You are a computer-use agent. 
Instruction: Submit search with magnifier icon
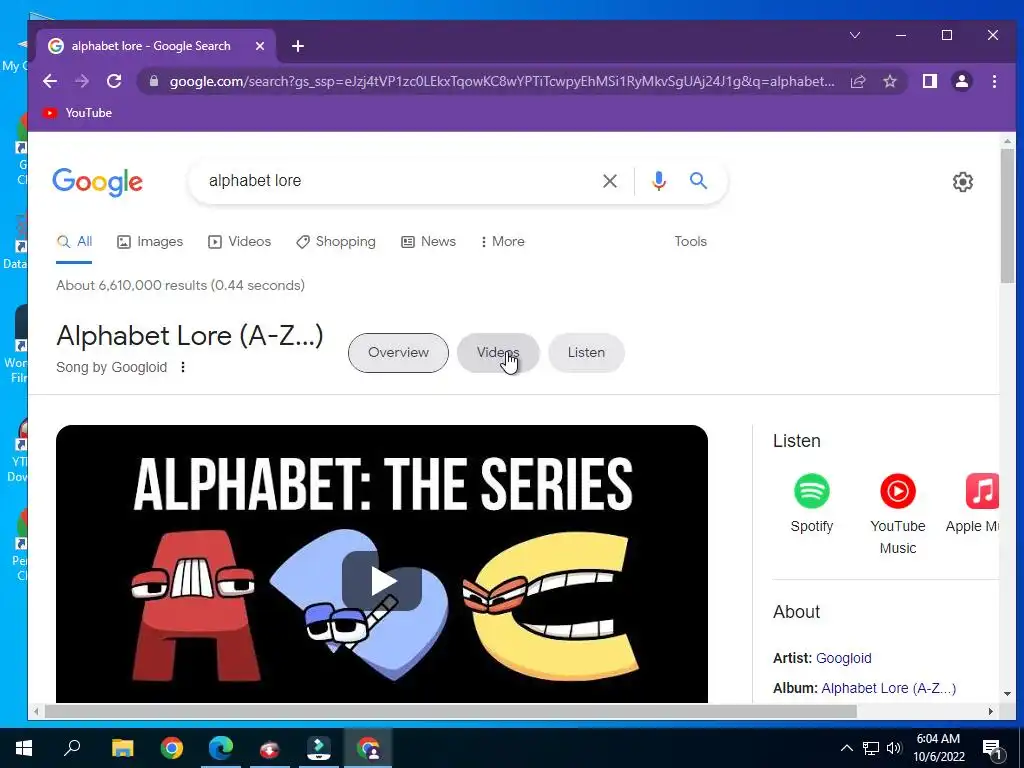[699, 181]
